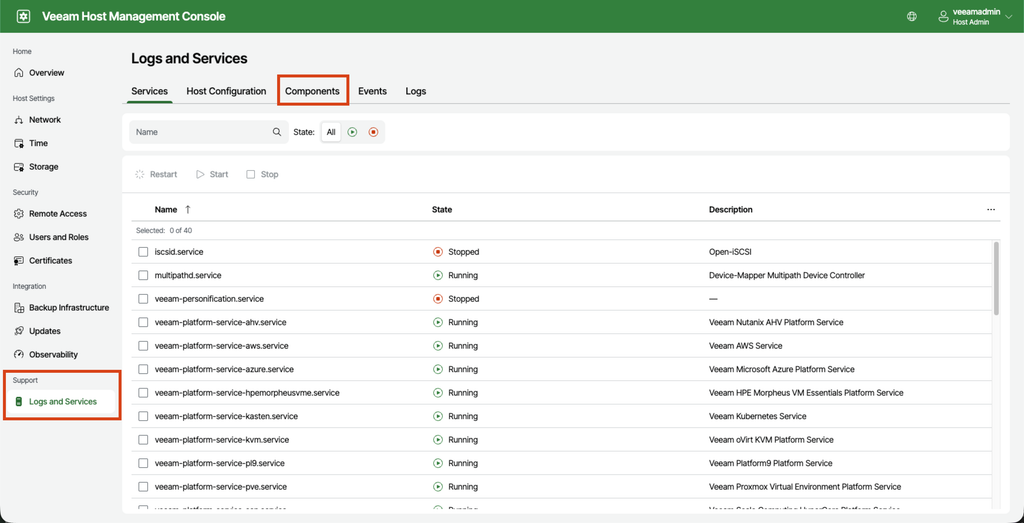Check the veeam-platform-service-hpemorpheusvme.service checkbox

click(143, 393)
